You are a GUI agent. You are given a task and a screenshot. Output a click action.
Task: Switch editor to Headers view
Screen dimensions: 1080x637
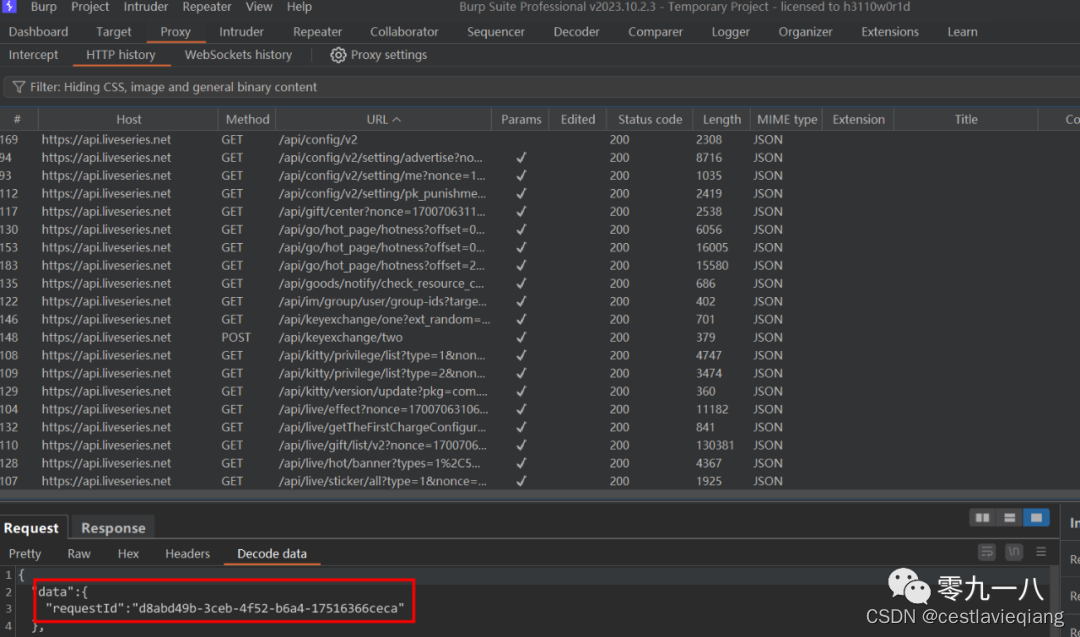point(187,554)
